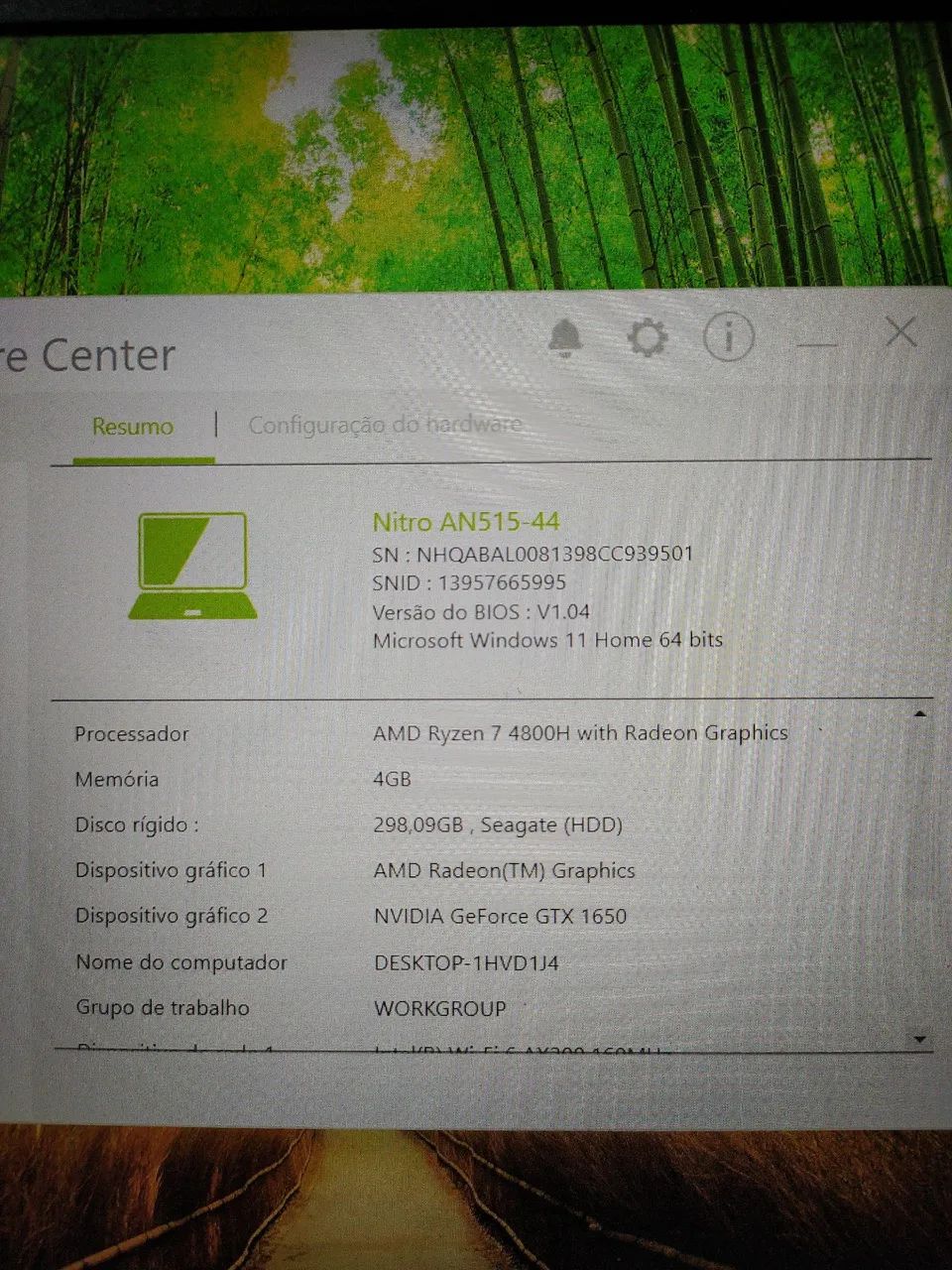Select the Resumo tab
The width and height of the screenshot is (952, 1270).
[131, 427]
